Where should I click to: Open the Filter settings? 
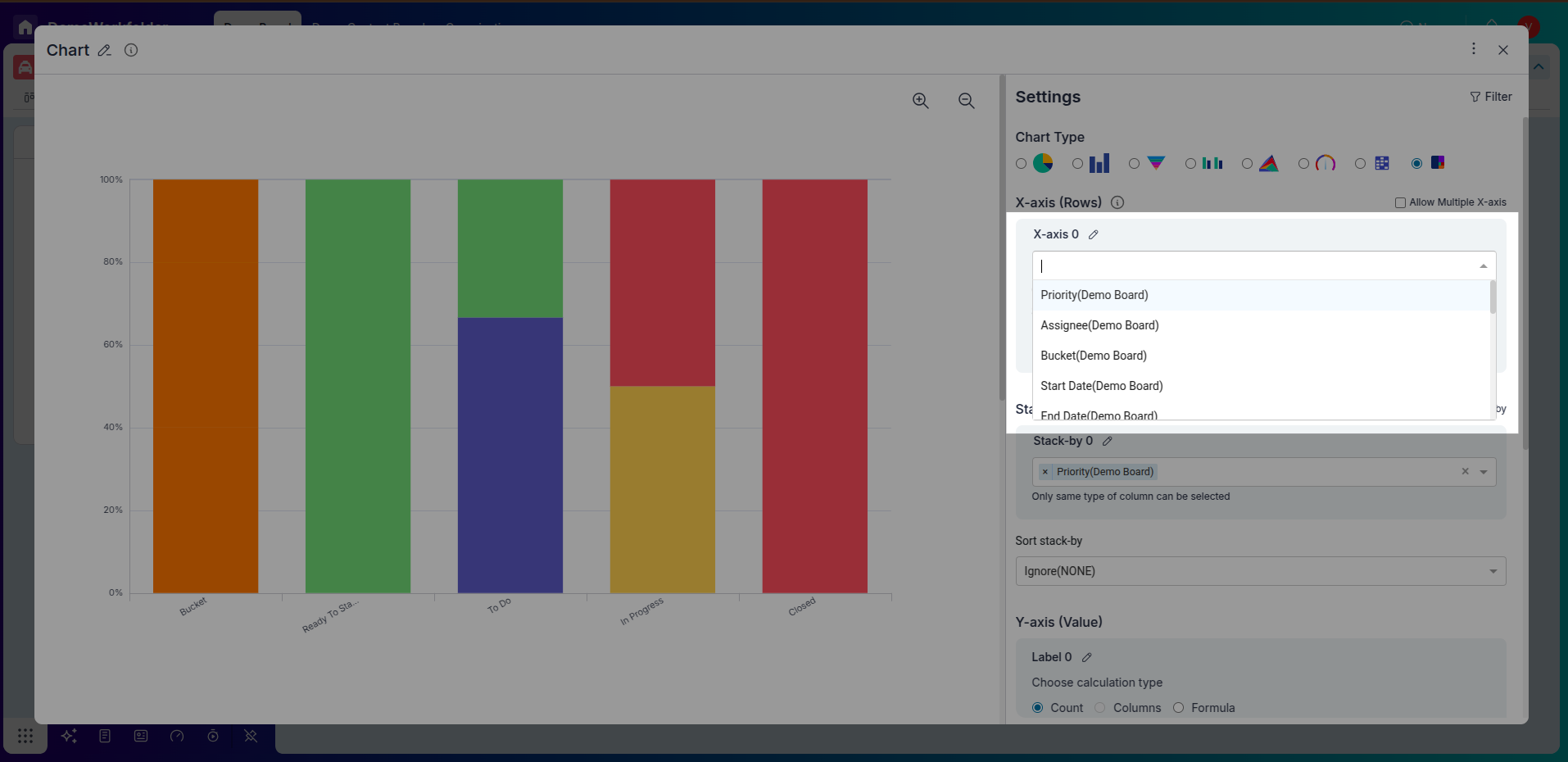pos(1491,97)
